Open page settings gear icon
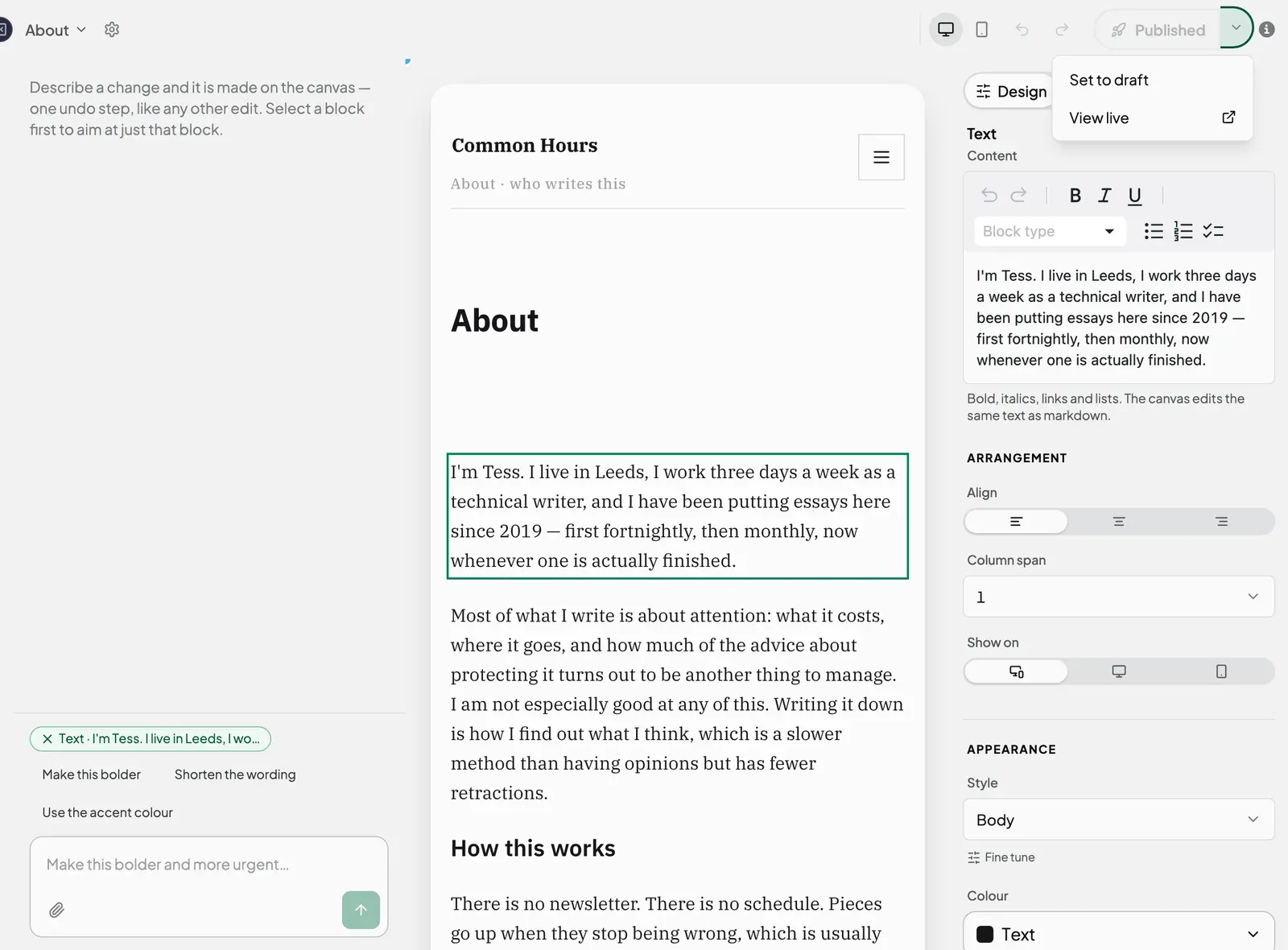 112,30
